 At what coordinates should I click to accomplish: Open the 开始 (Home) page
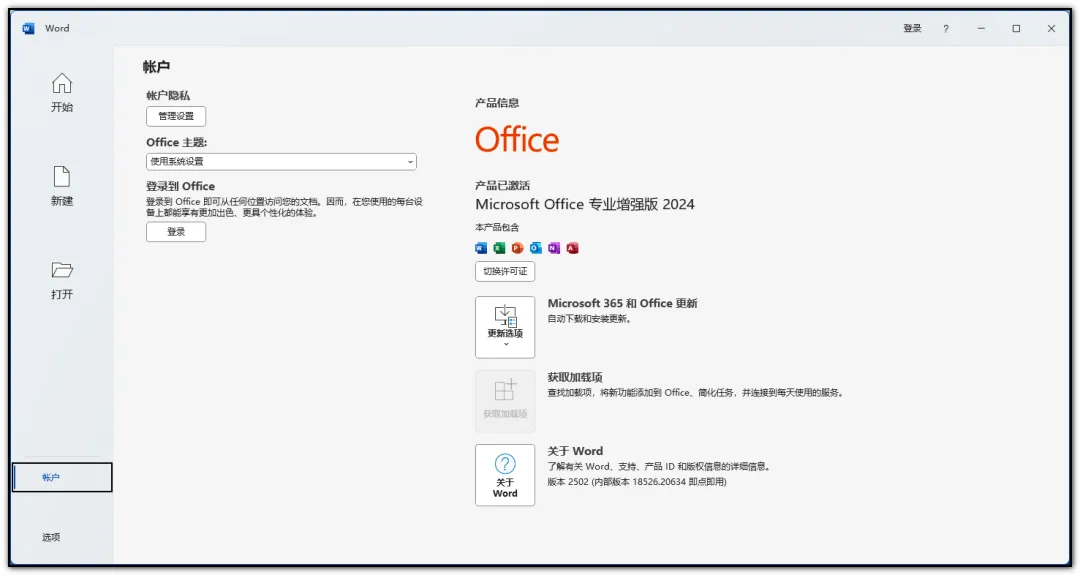point(61,93)
